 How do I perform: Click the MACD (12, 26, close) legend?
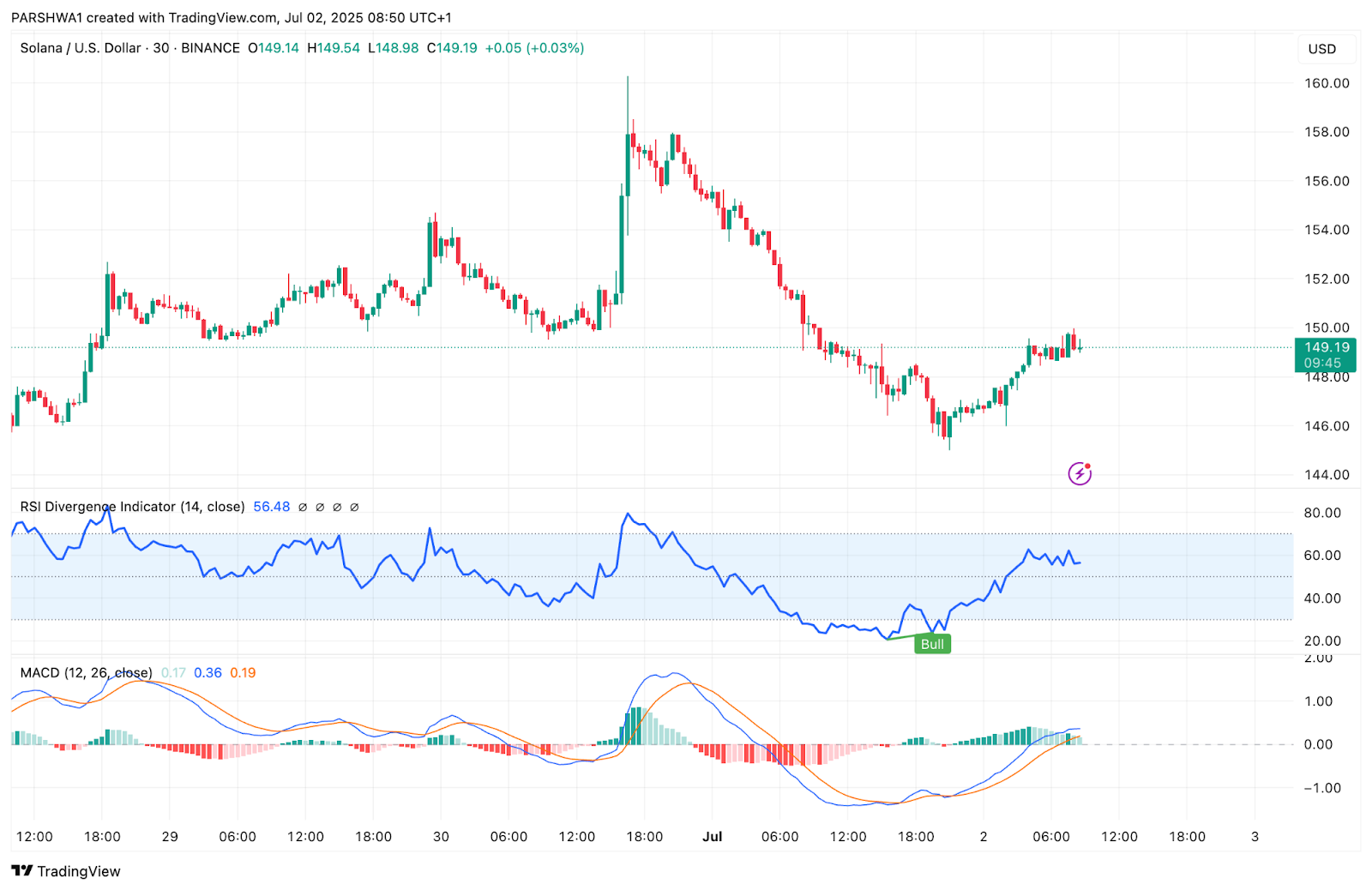point(86,672)
